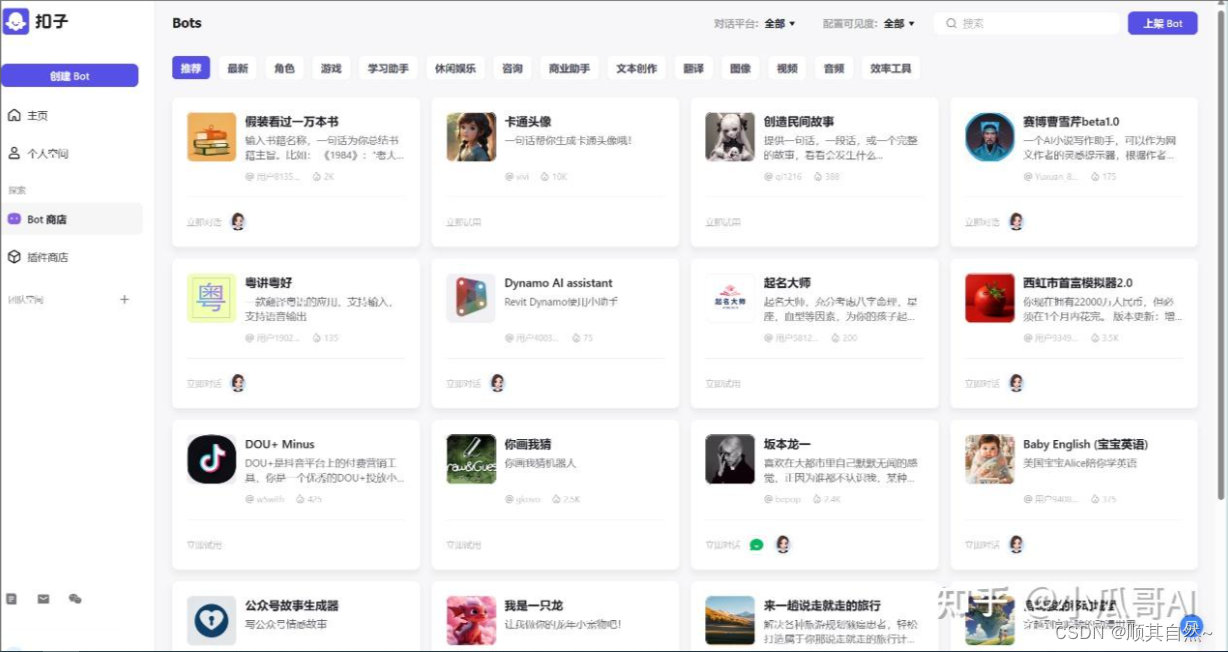Open 粤讲粤好 bot icon
Image resolution: width=1228 pixels, height=652 pixels.
(212, 298)
